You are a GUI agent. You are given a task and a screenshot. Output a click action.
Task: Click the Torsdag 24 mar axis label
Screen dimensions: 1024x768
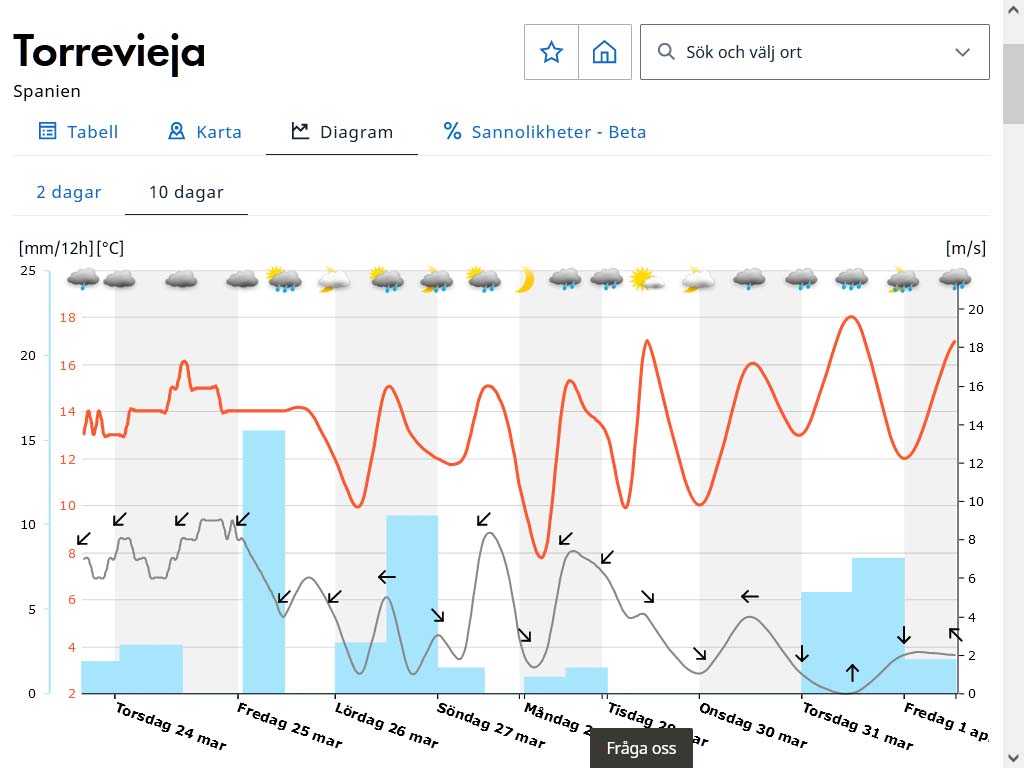[x=170, y=725]
